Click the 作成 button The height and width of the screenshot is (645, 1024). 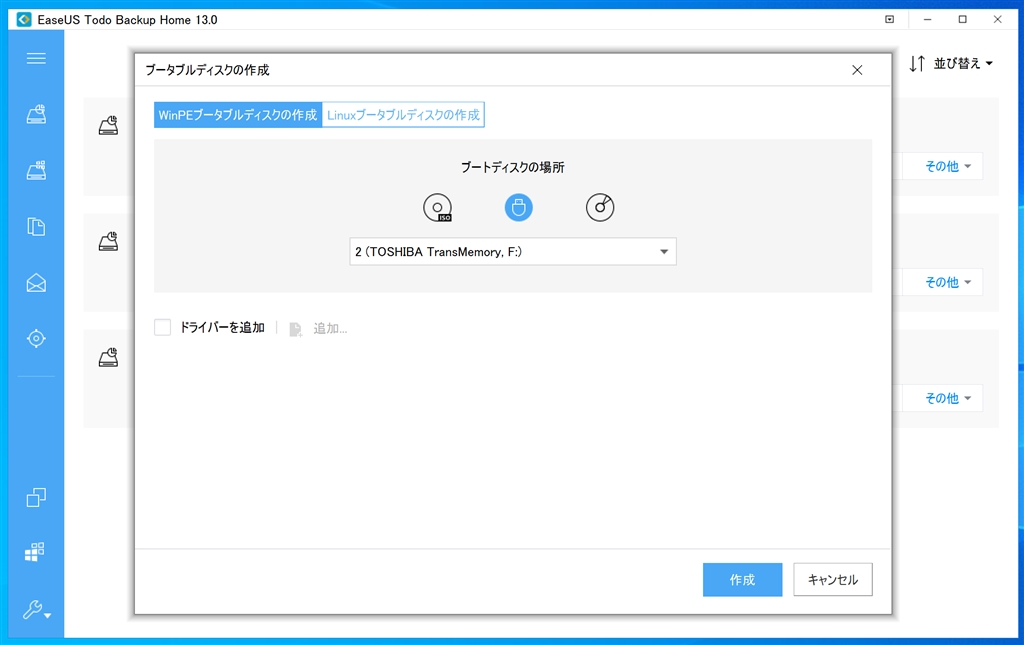743,580
